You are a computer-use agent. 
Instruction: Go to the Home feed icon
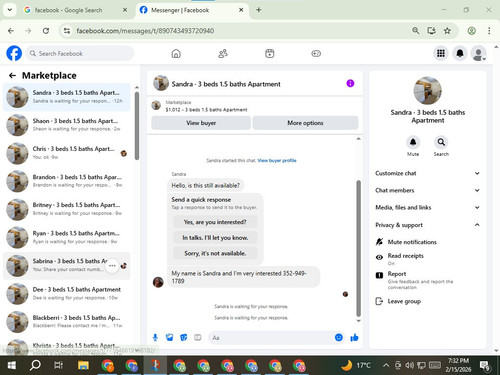tap(176, 53)
